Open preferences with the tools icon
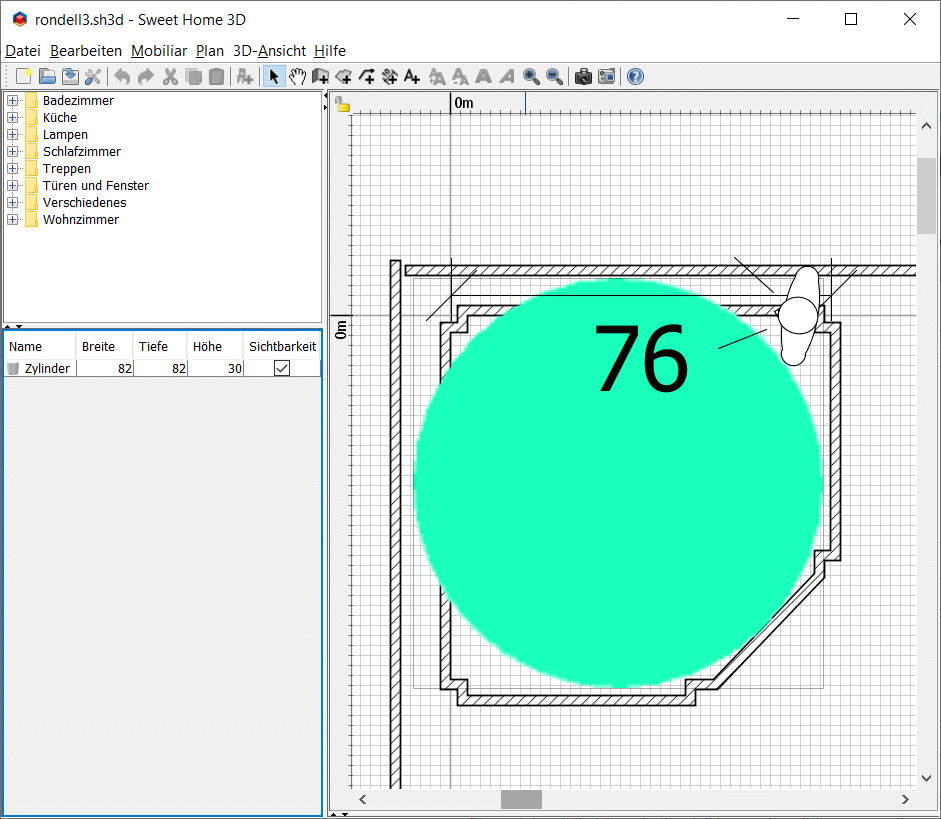The width and height of the screenshot is (941, 819). click(93, 77)
